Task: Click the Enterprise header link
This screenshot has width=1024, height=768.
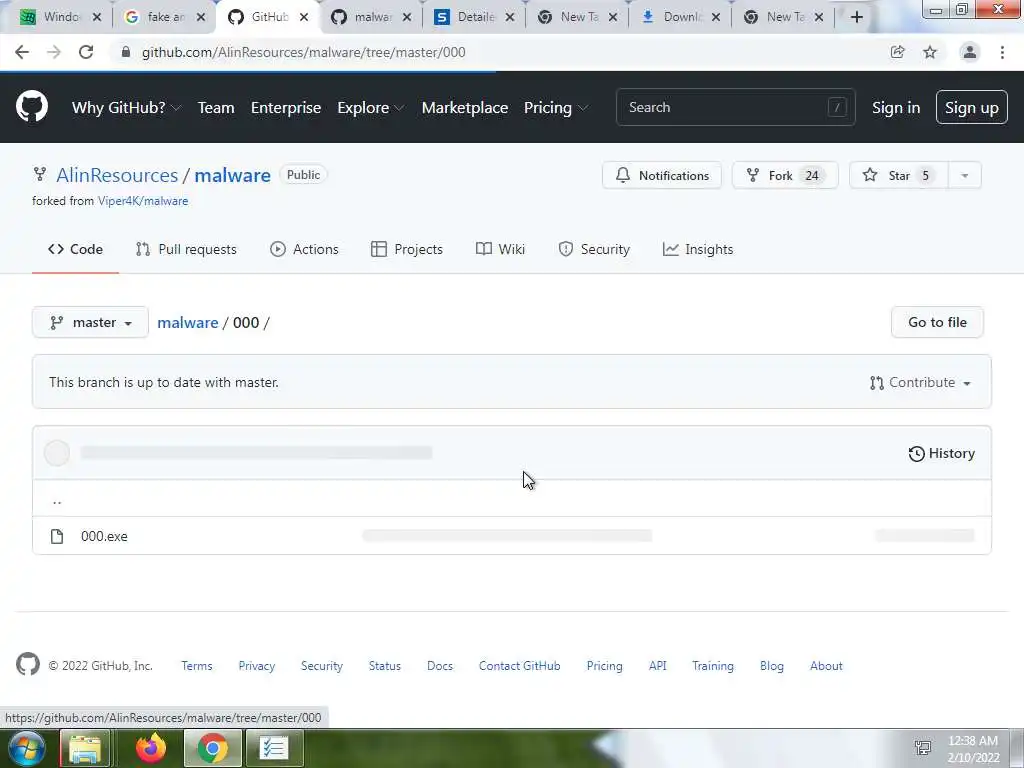Action: click(286, 108)
